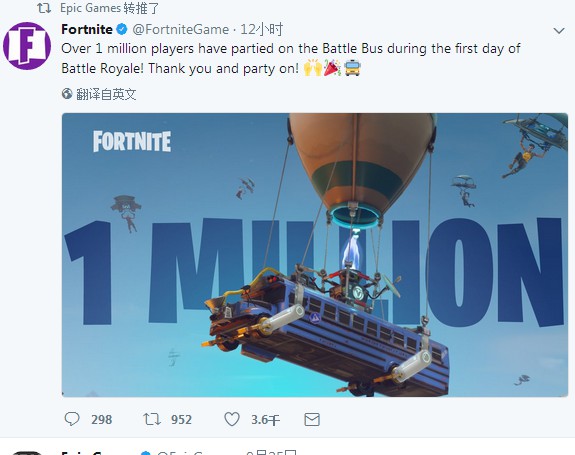Open the 12小时 timestamp of the tweet
The image size is (575, 455).
(x=261, y=29)
